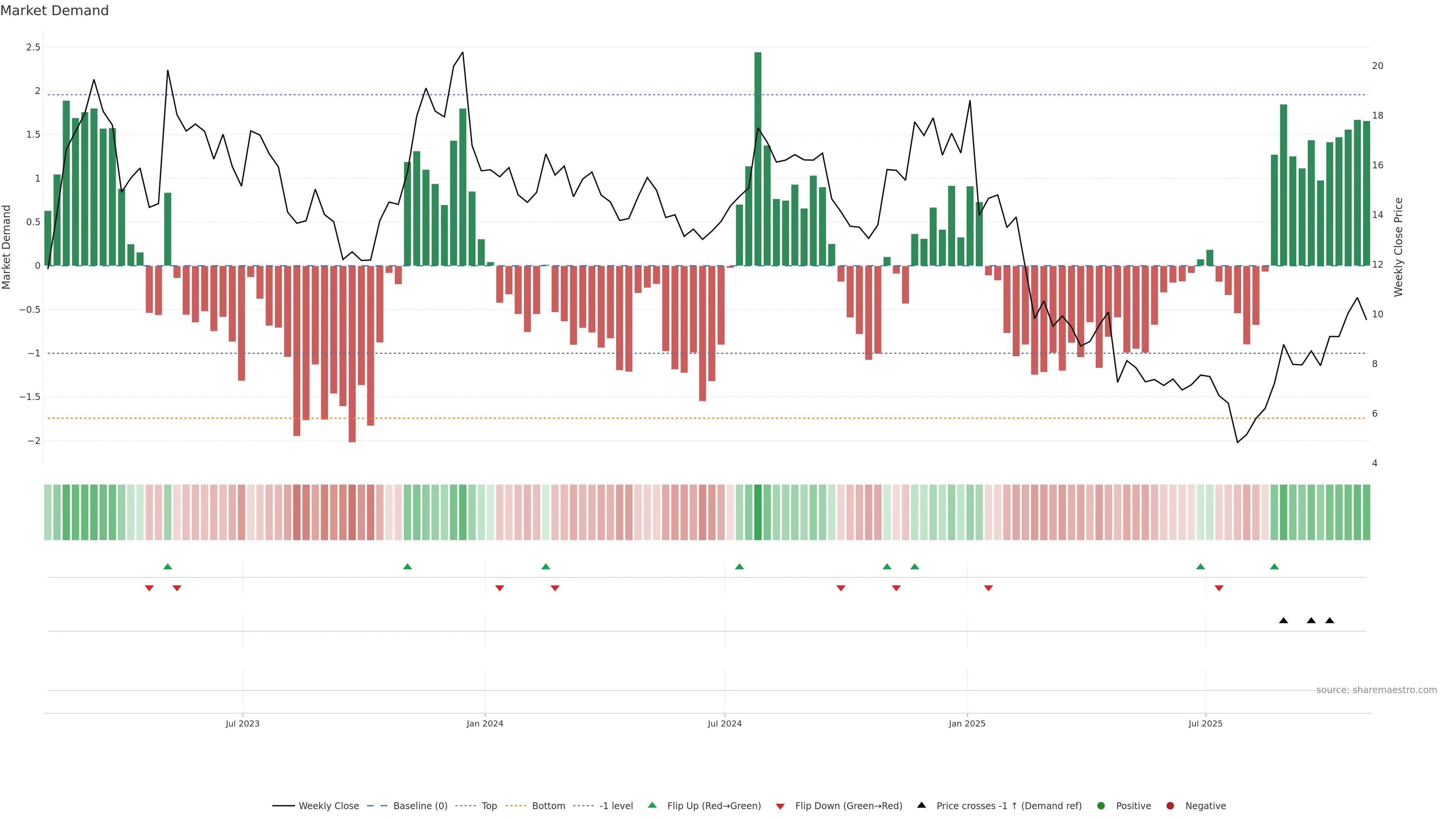
Task: Click the Jul 2023 x-axis label
Action: click(x=243, y=724)
